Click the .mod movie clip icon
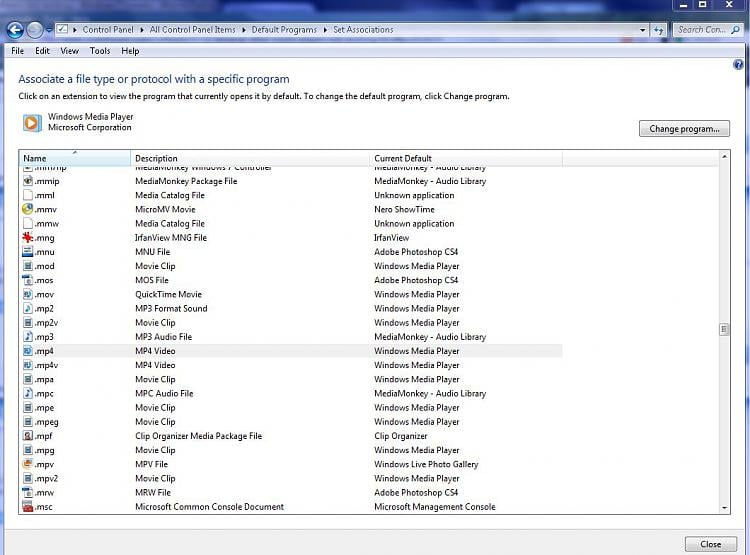 [x=28, y=266]
